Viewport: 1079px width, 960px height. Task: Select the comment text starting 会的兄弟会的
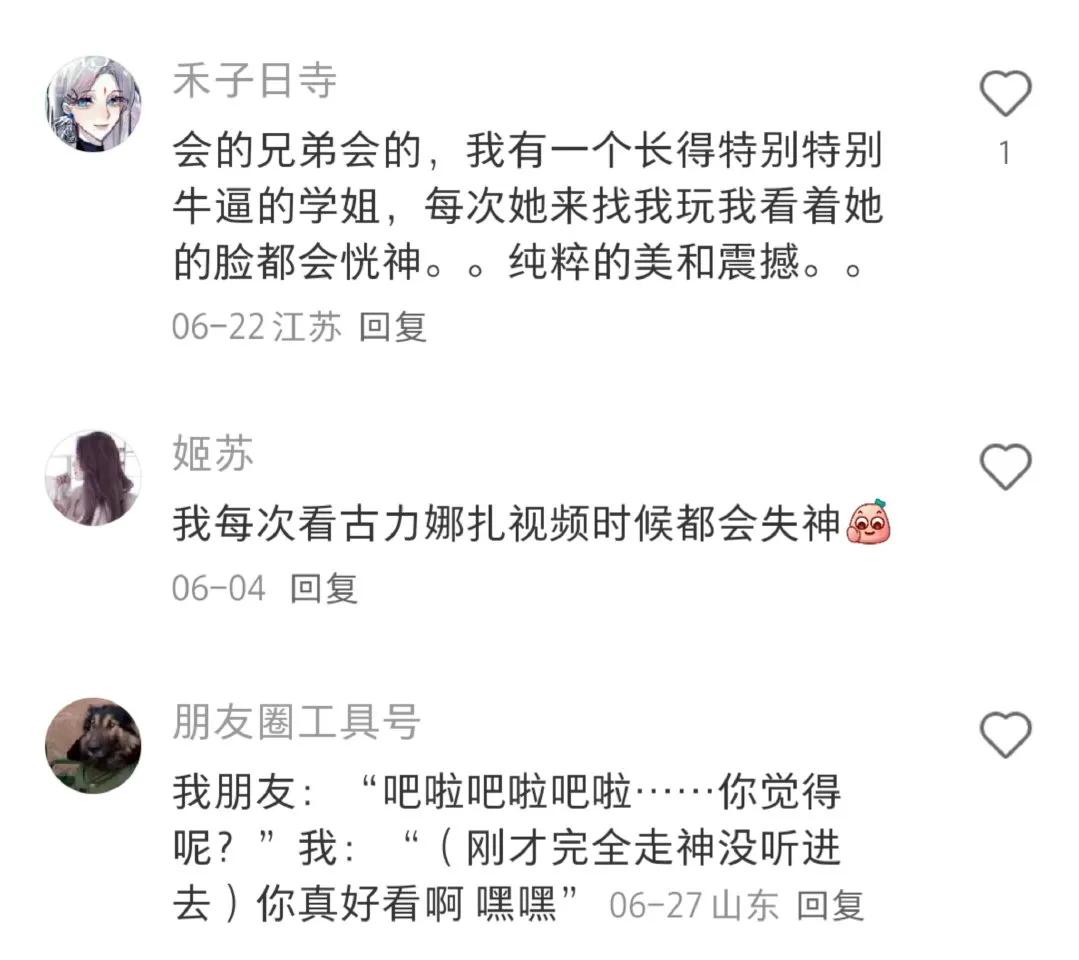[528, 206]
